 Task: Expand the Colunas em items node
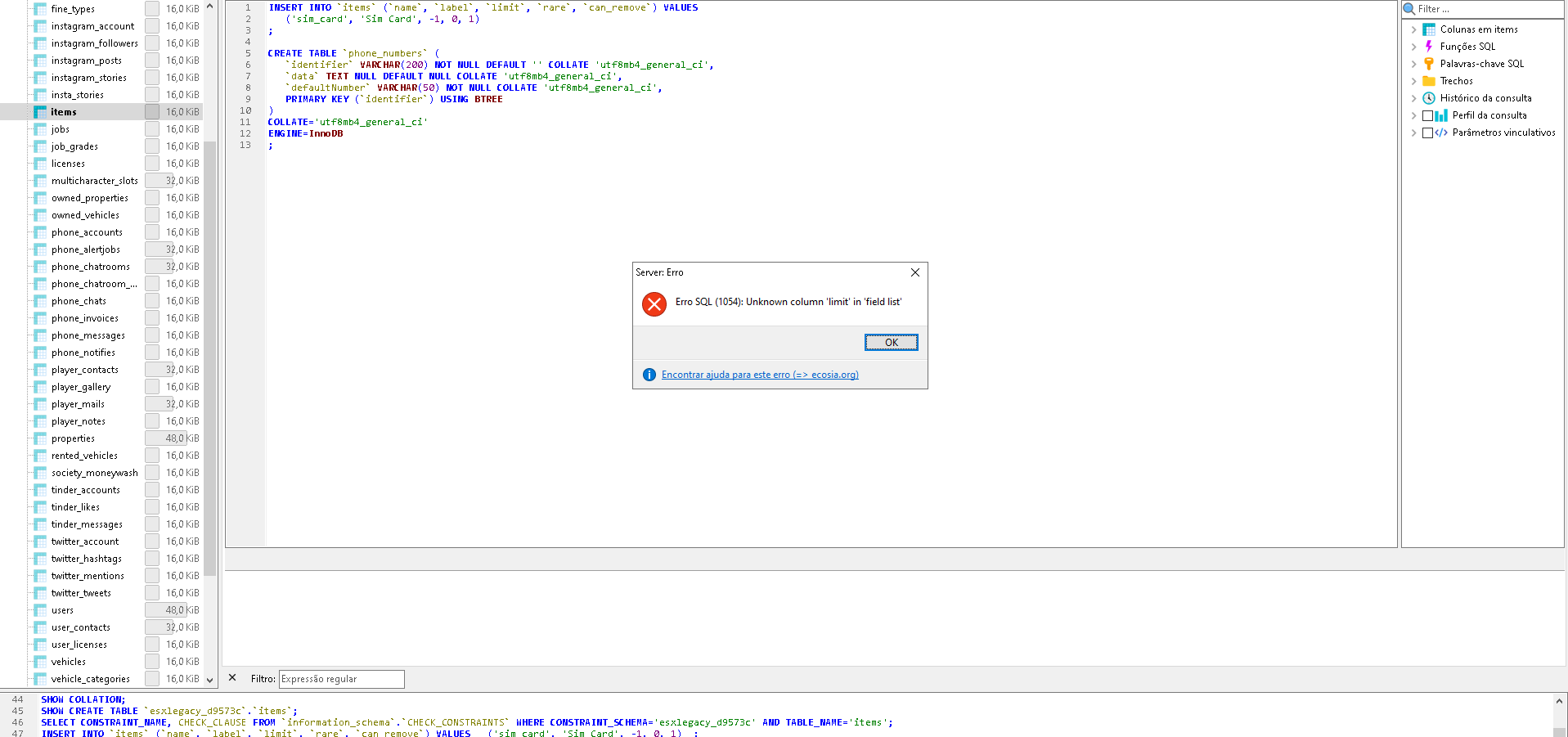pos(1413,29)
